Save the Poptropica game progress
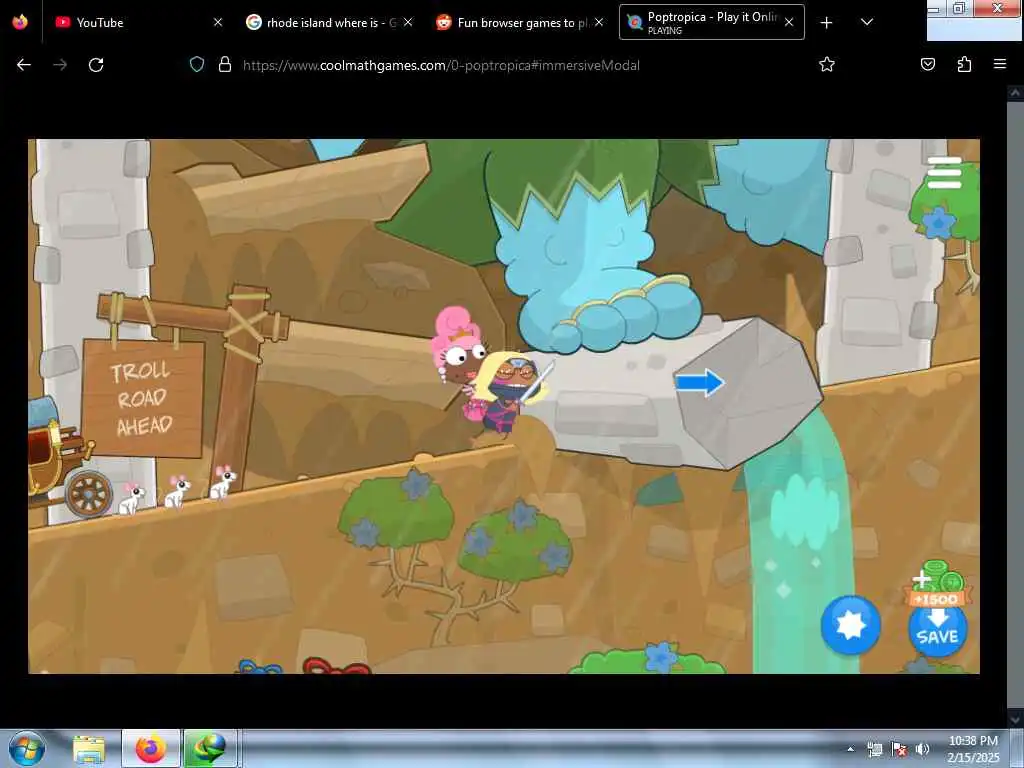Image resolution: width=1024 pixels, height=768 pixels. pyautogui.click(x=937, y=630)
